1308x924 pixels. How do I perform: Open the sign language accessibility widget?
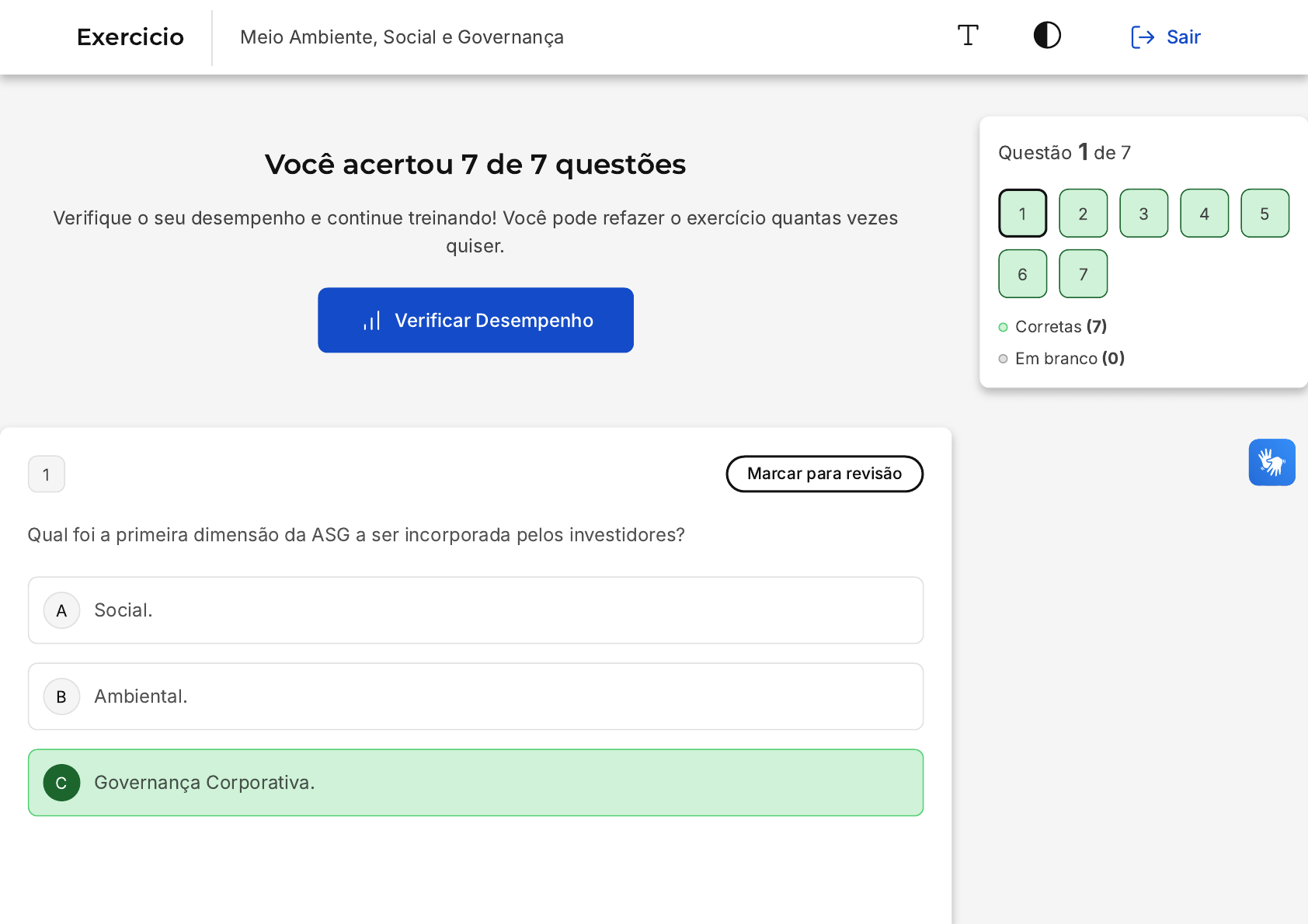1271,463
